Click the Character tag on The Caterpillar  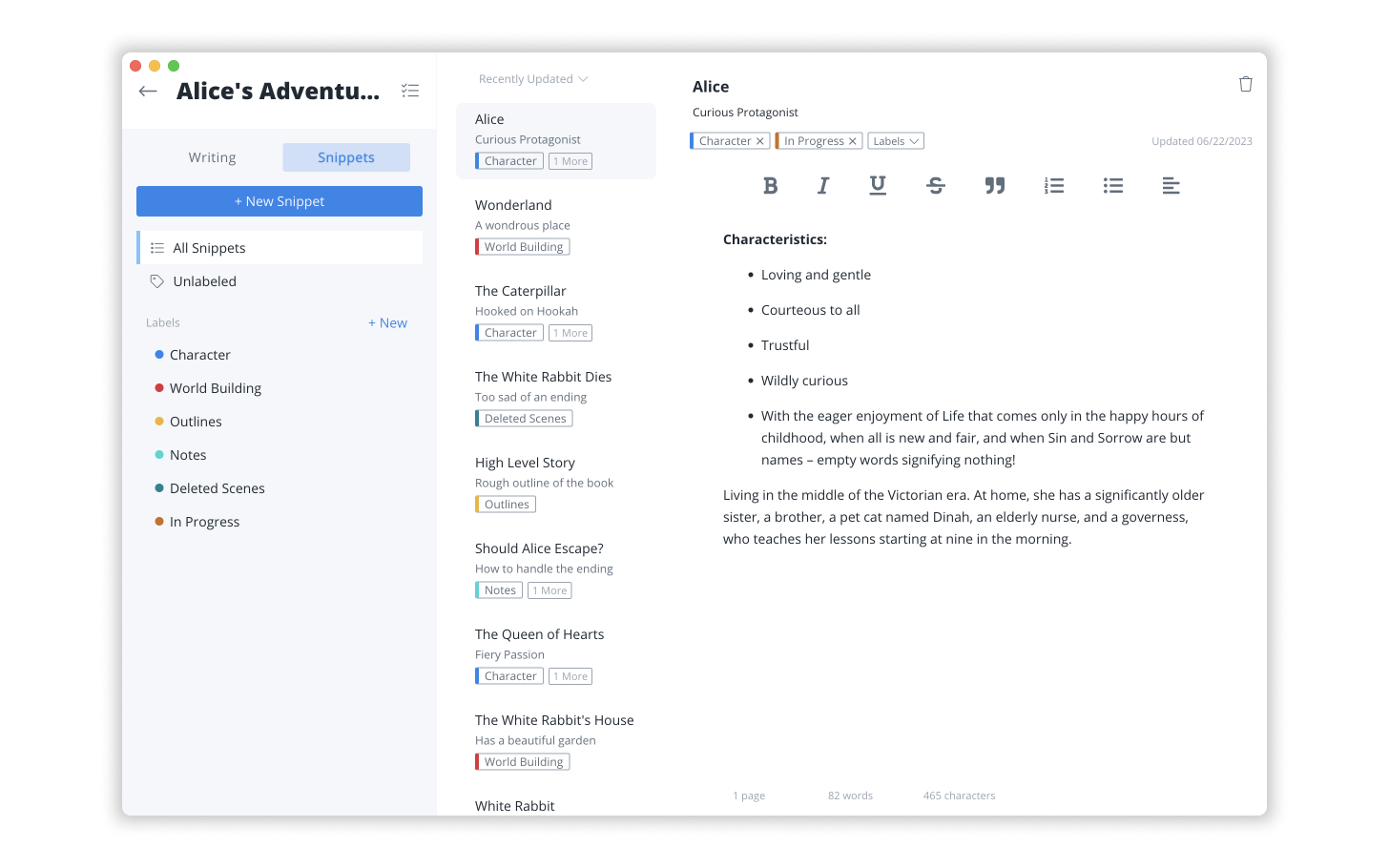(x=509, y=333)
